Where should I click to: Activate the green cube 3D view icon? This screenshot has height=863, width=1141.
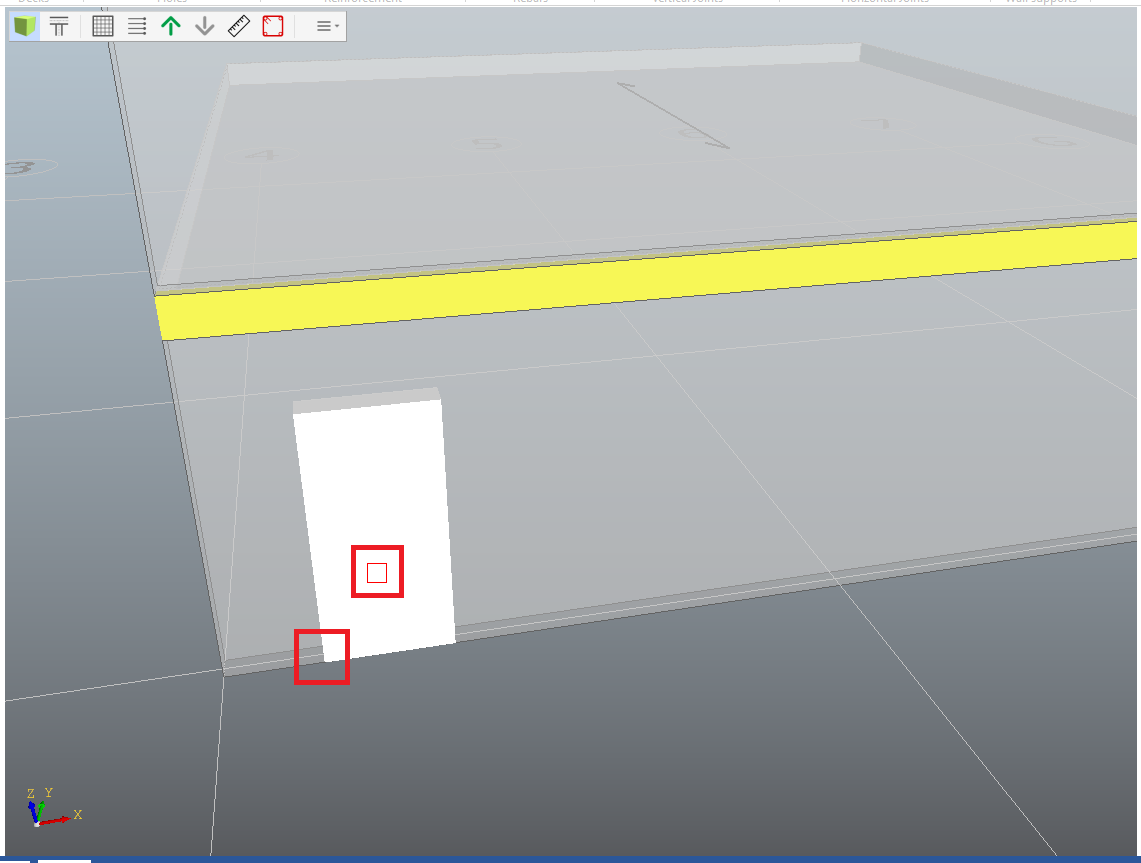click(x=25, y=27)
